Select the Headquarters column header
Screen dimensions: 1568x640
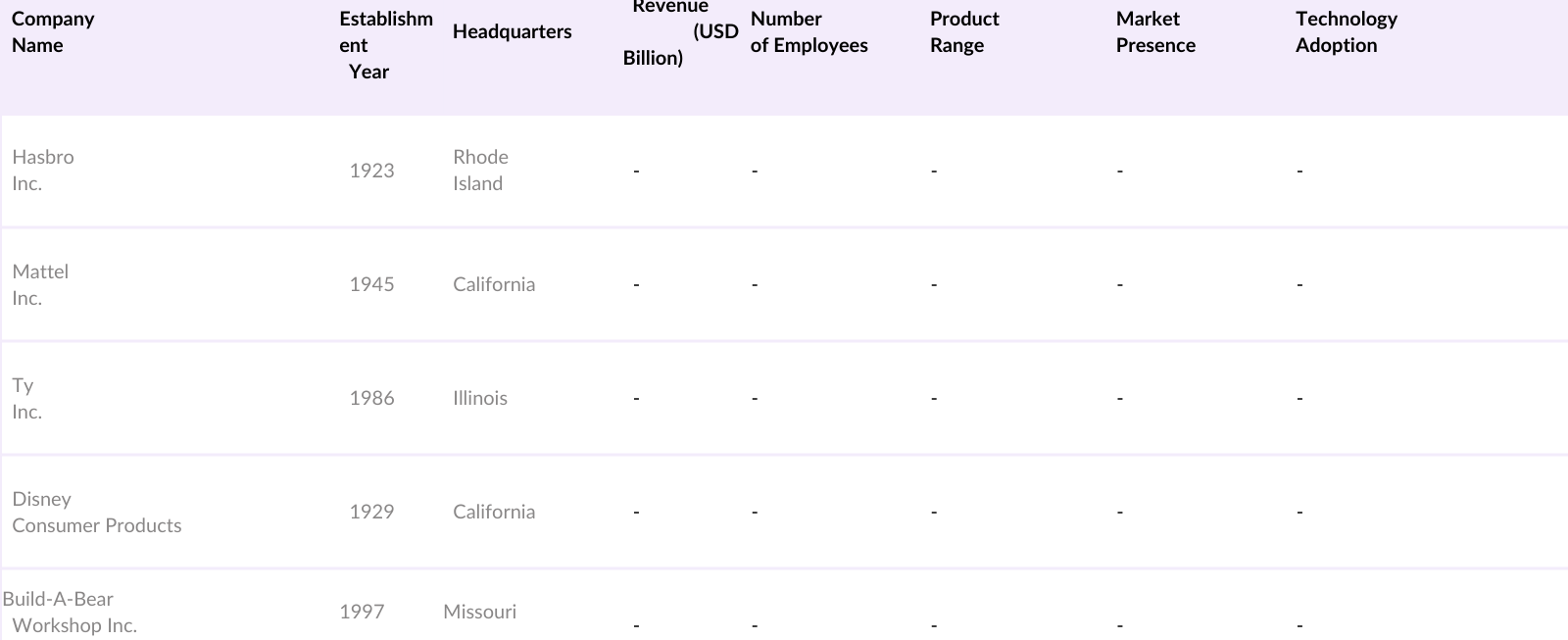pos(512,31)
